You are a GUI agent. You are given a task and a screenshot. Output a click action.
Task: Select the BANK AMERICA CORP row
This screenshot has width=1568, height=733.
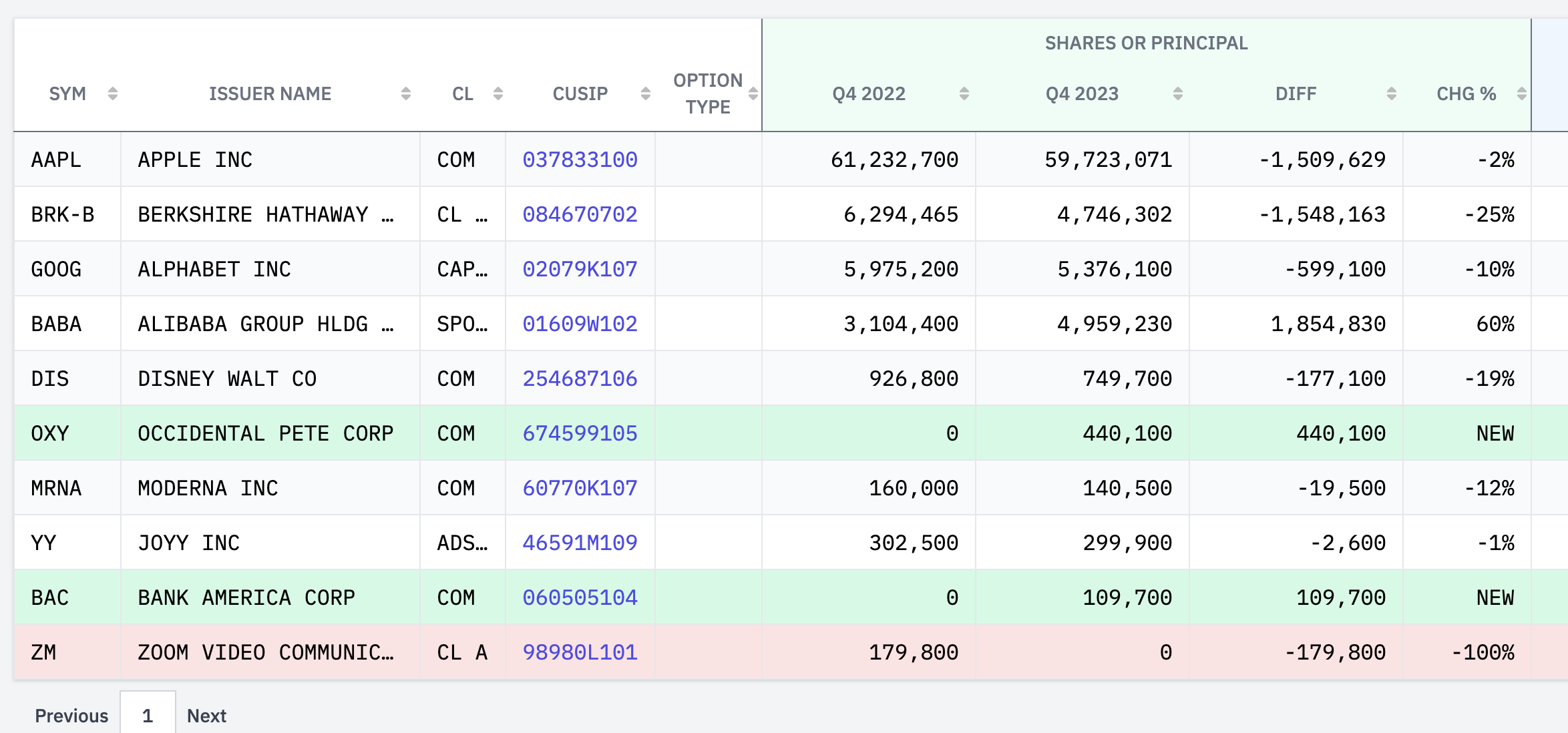(246, 597)
